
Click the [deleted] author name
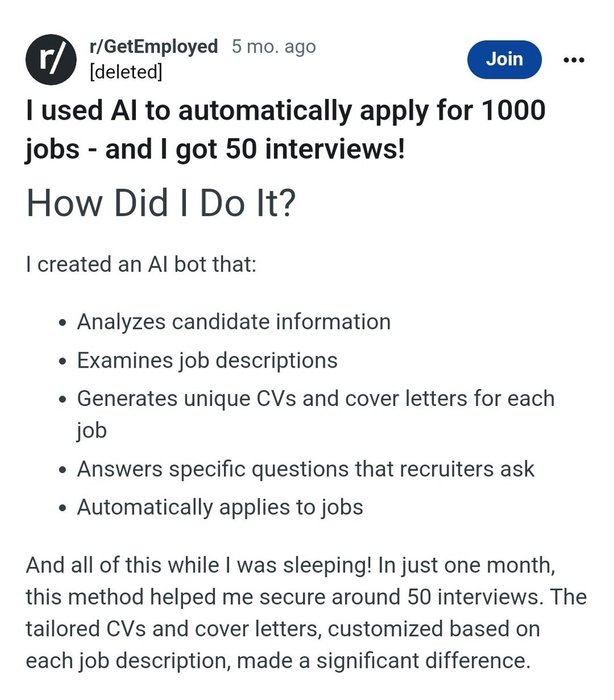coord(126,71)
